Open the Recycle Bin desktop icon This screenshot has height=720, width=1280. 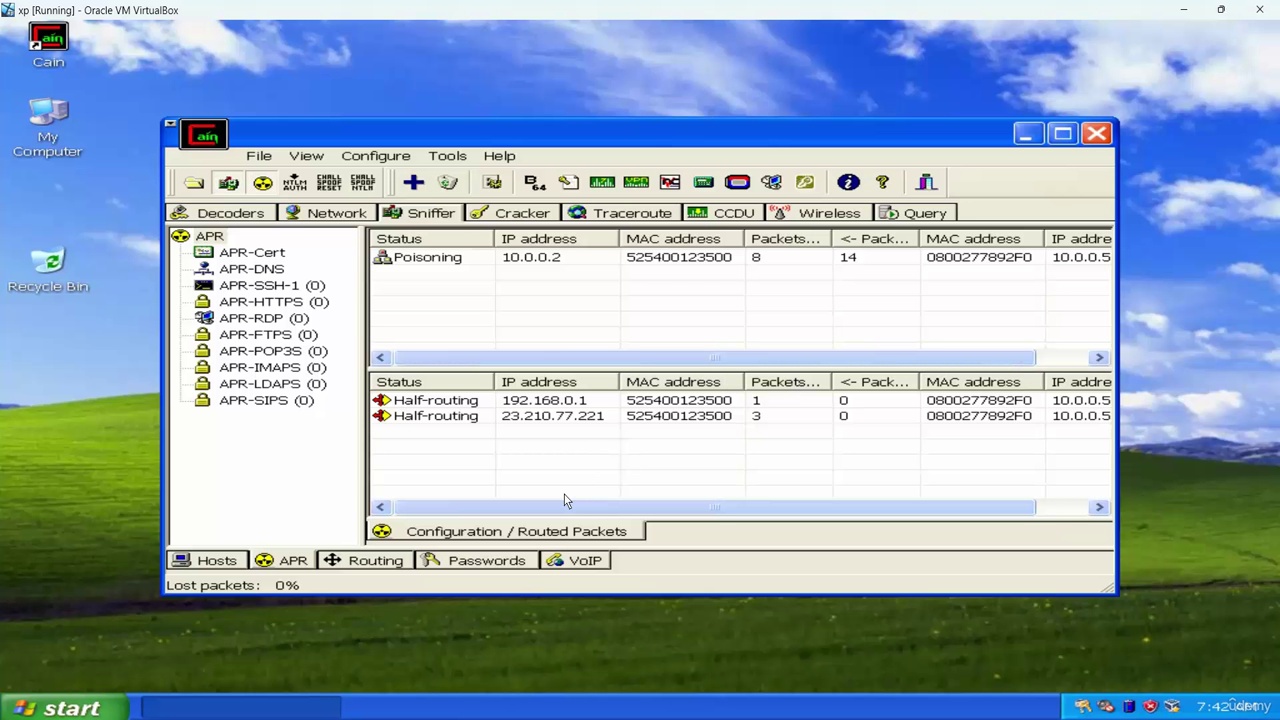click(x=48, y=270)
